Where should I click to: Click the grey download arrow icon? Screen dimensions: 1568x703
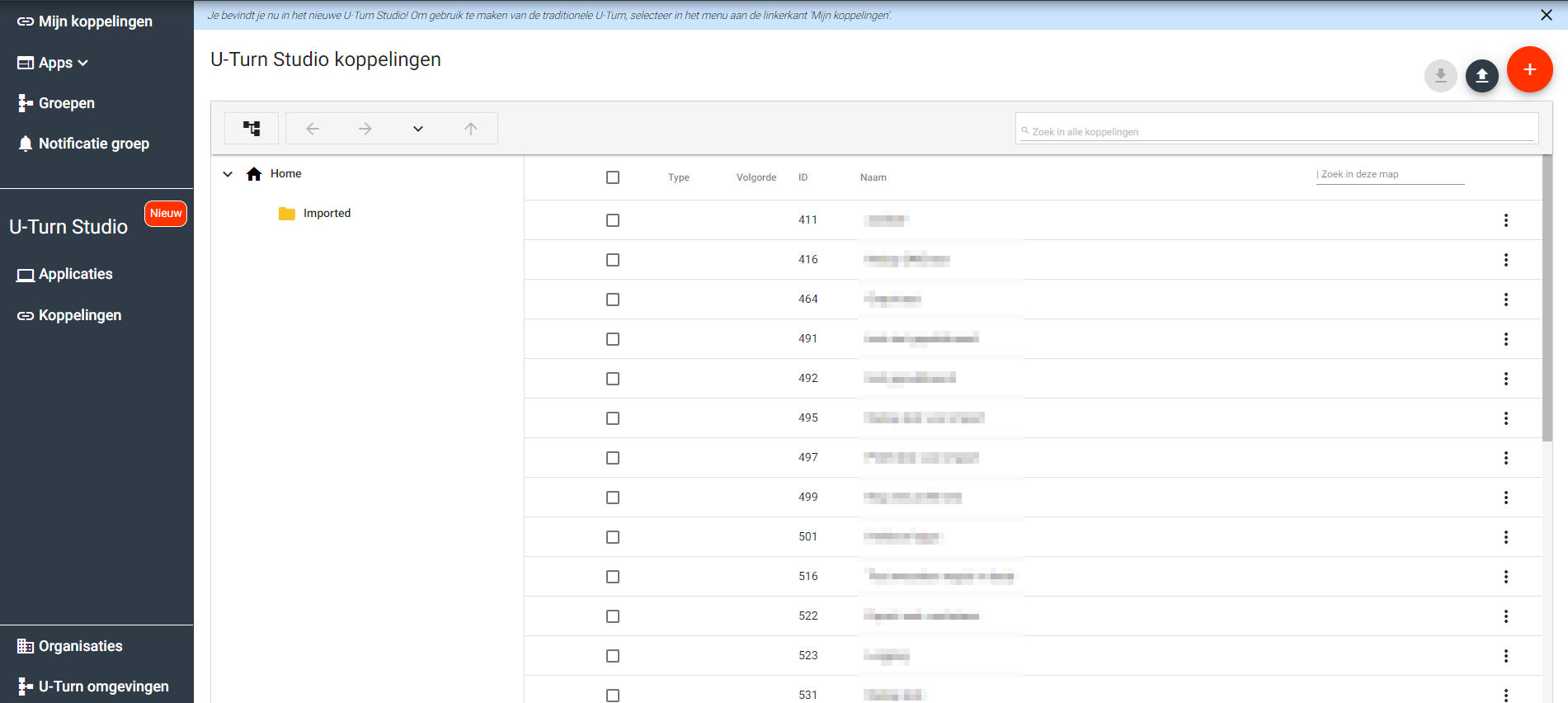tap(1440, 76)
